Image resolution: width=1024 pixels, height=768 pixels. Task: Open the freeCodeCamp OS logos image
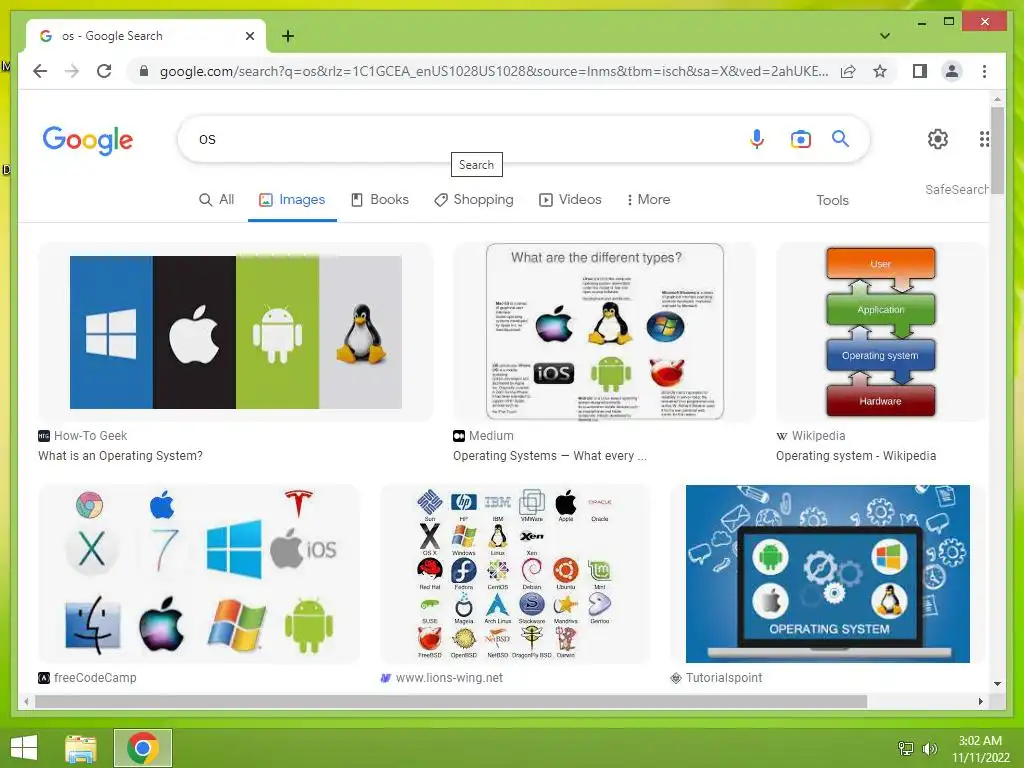click(199, 574)
